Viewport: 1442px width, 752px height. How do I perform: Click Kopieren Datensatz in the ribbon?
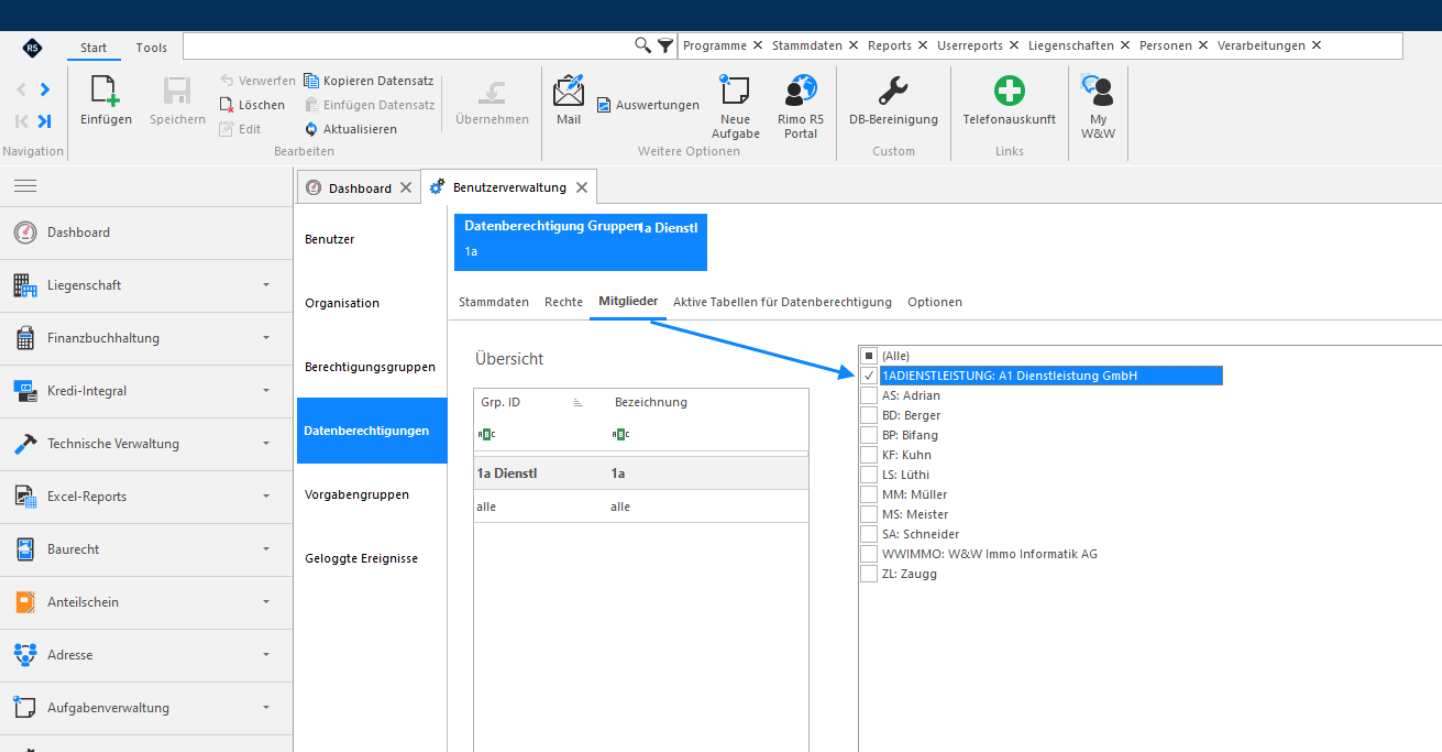369,81
